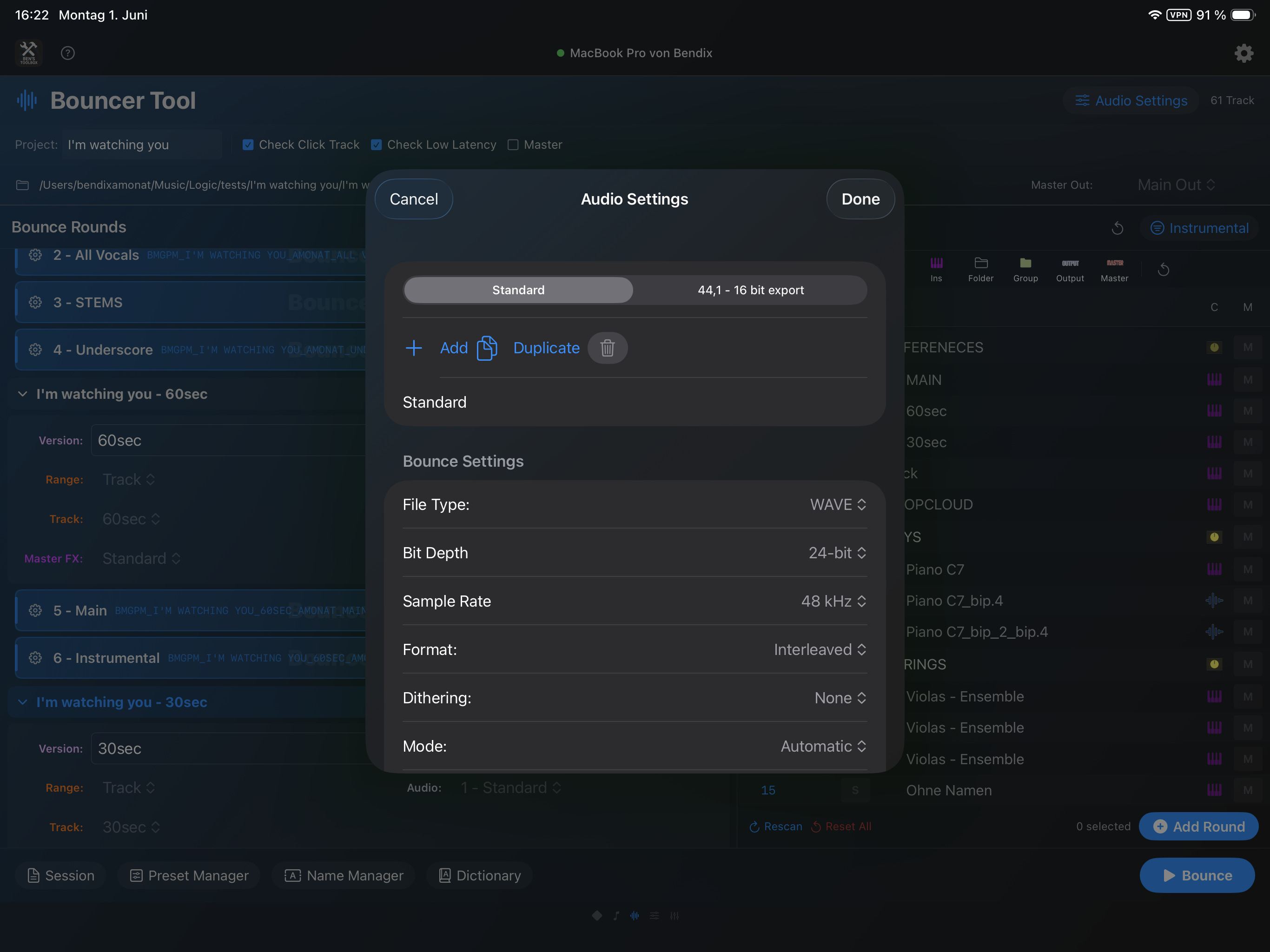Screen dimensions: 1270x952
Task: Select the music note page icon in bottom dock
Action: click(616, 916)
